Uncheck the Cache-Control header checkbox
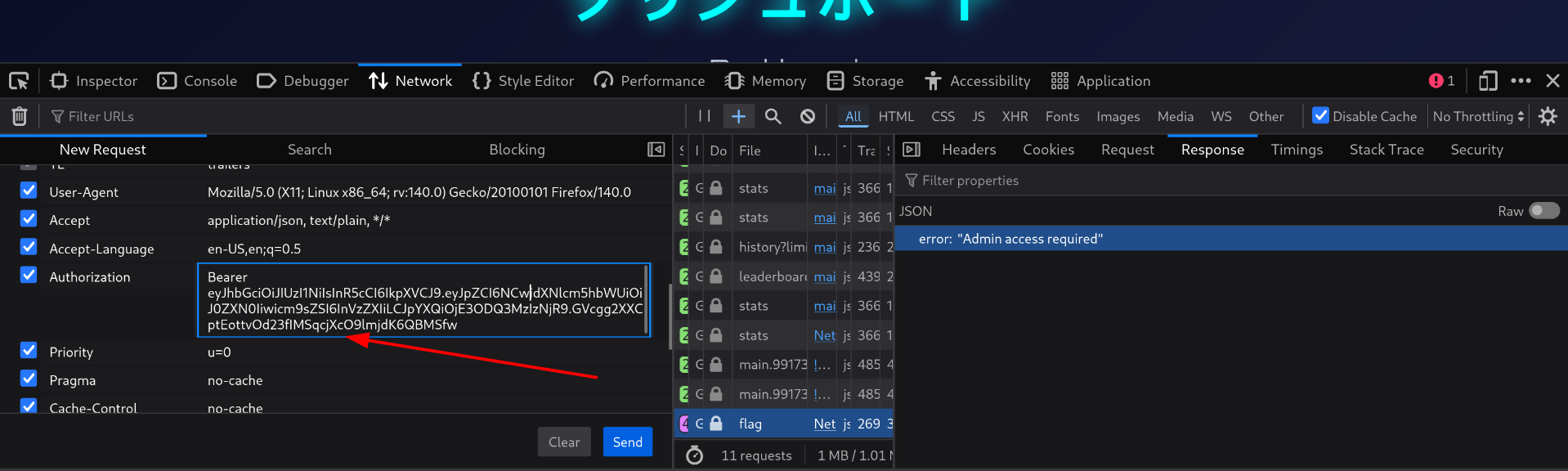1568x471 pixels. (29, 406)
